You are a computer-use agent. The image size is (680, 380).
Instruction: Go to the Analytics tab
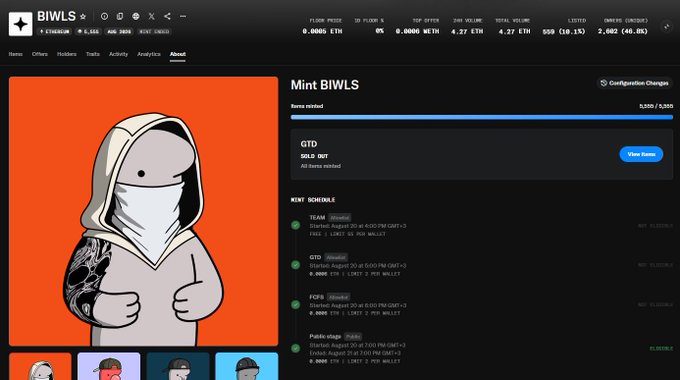pos(149,54)
